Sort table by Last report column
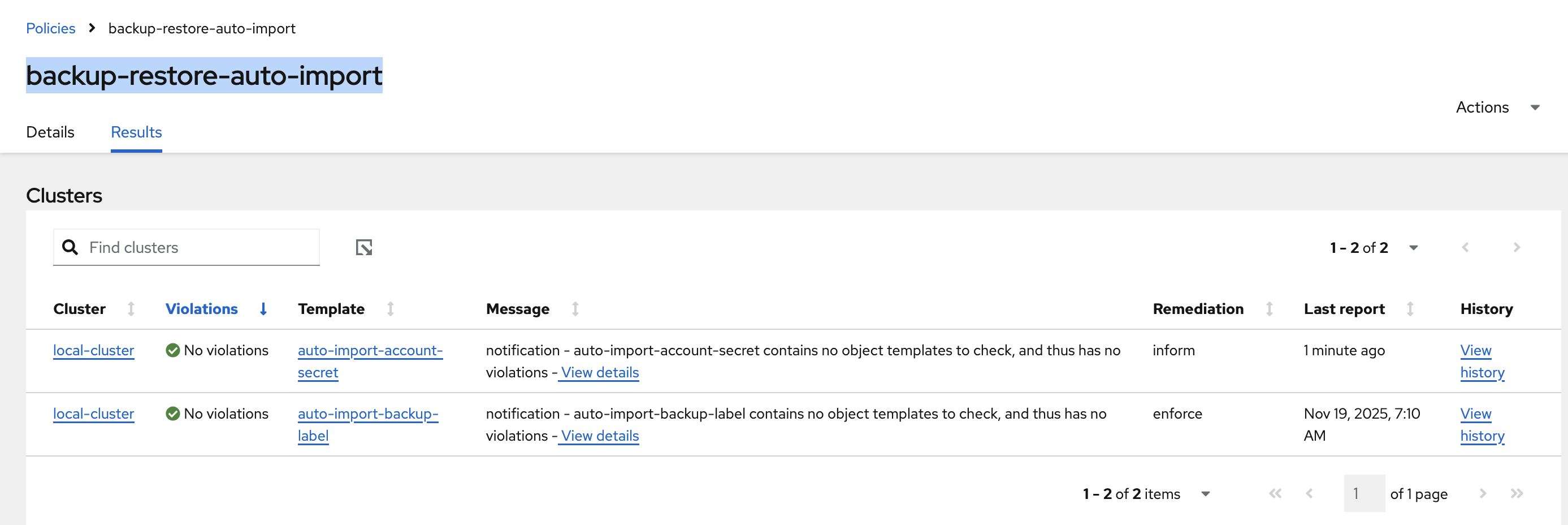The width and height of the screenshot is (1568, 525). (x=1410, y=309)
